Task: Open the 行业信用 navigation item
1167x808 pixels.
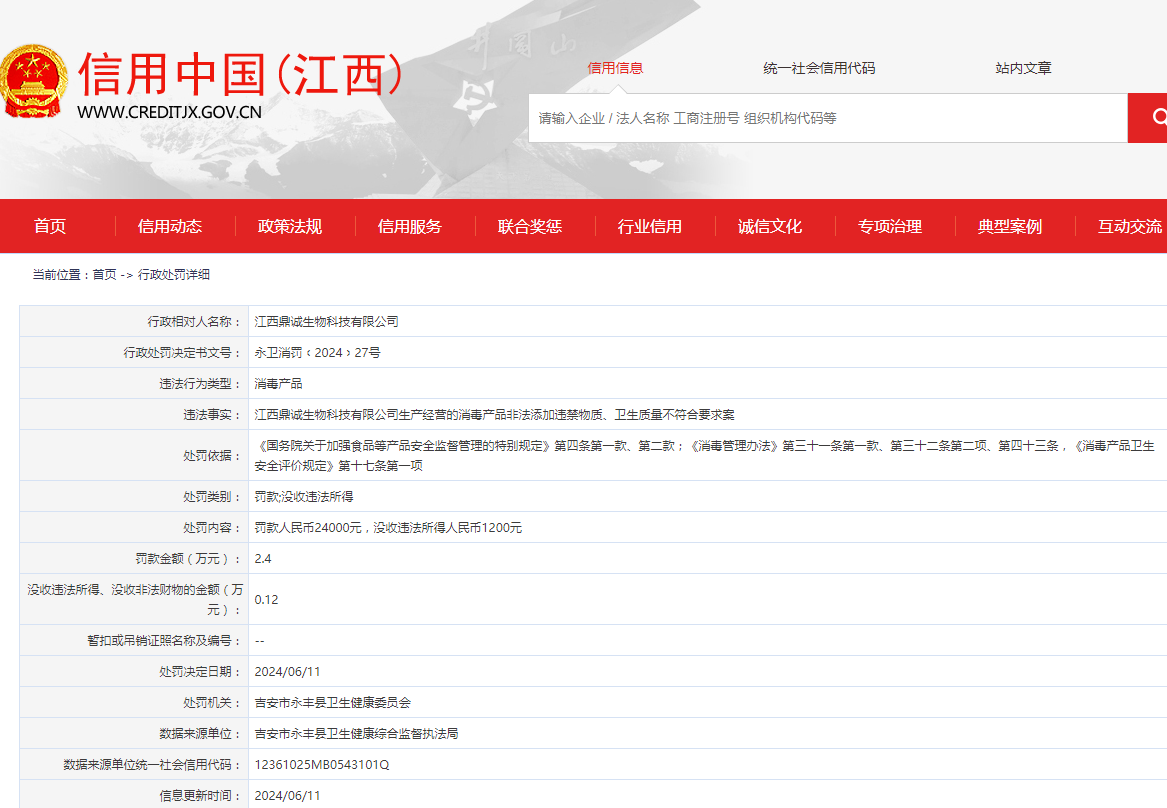Action: [650, 226]
